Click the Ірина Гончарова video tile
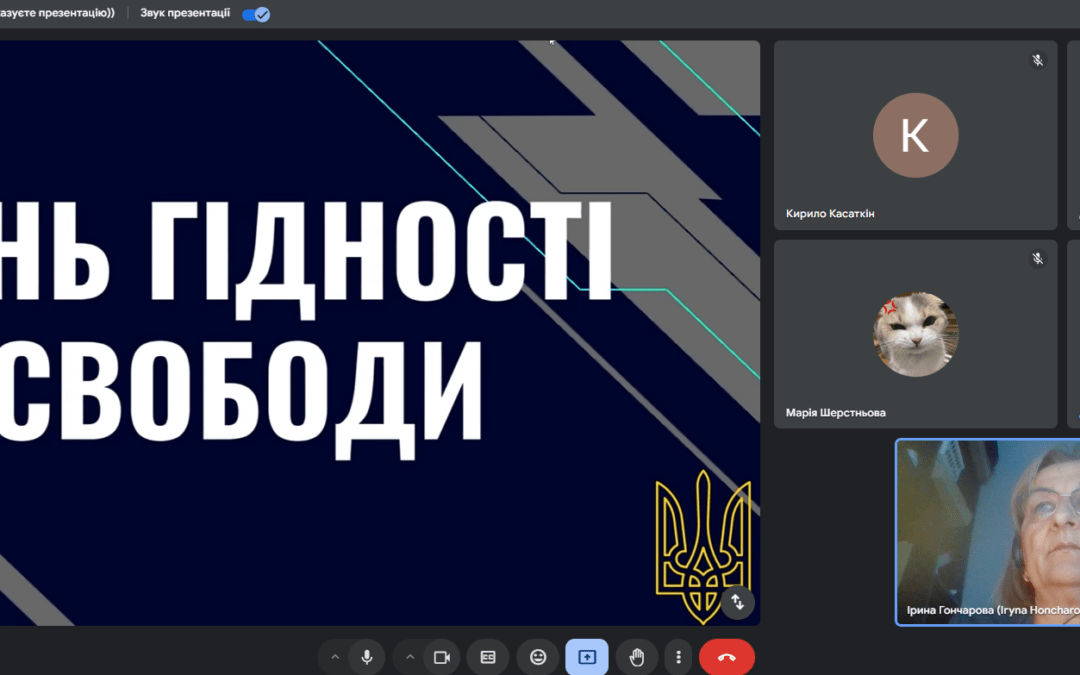Screen dimensions: 1080x675 pyautogui.click(x=988, y=532)
